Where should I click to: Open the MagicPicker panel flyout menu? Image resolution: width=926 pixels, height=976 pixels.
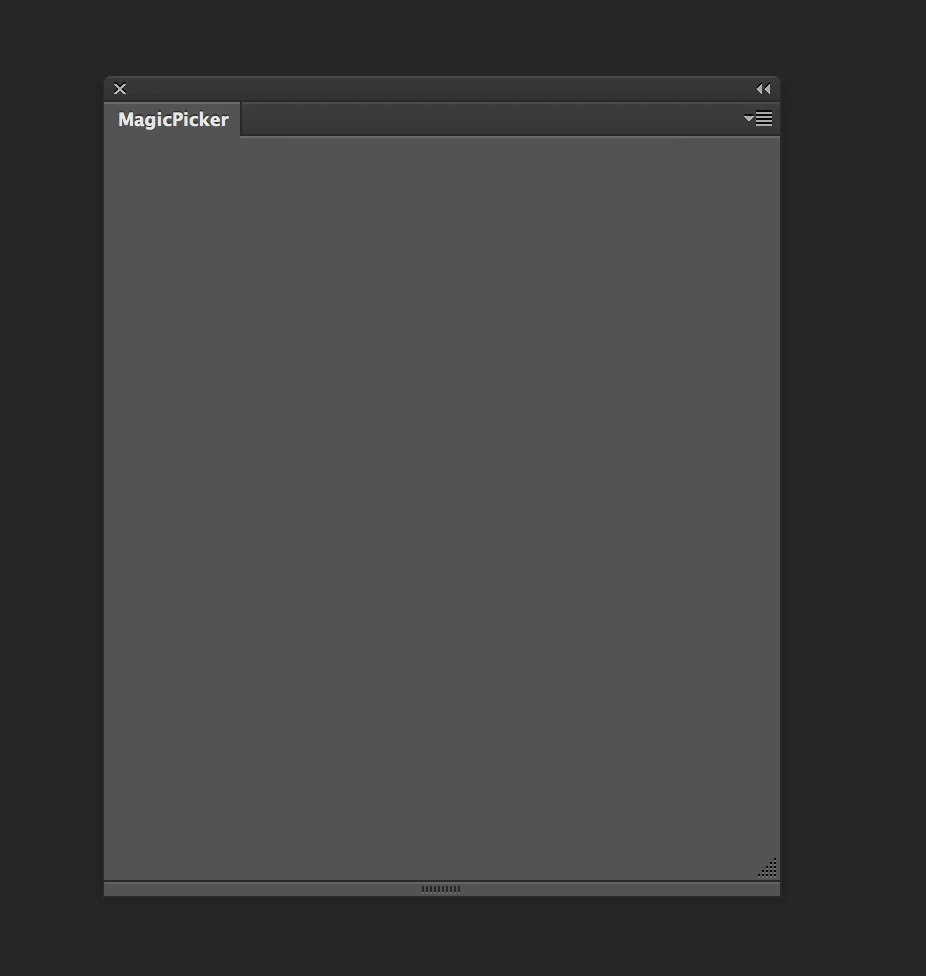758,118
